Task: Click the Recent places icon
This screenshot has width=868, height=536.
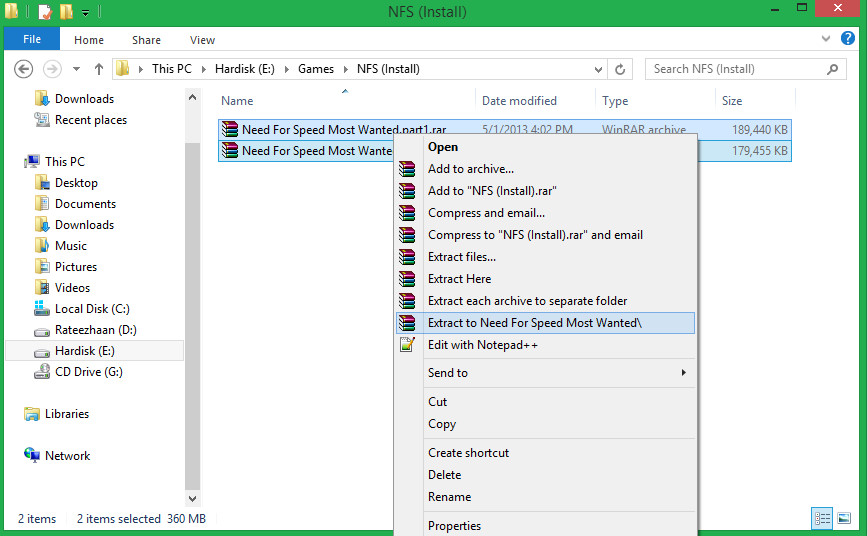Action: [42, 120]
